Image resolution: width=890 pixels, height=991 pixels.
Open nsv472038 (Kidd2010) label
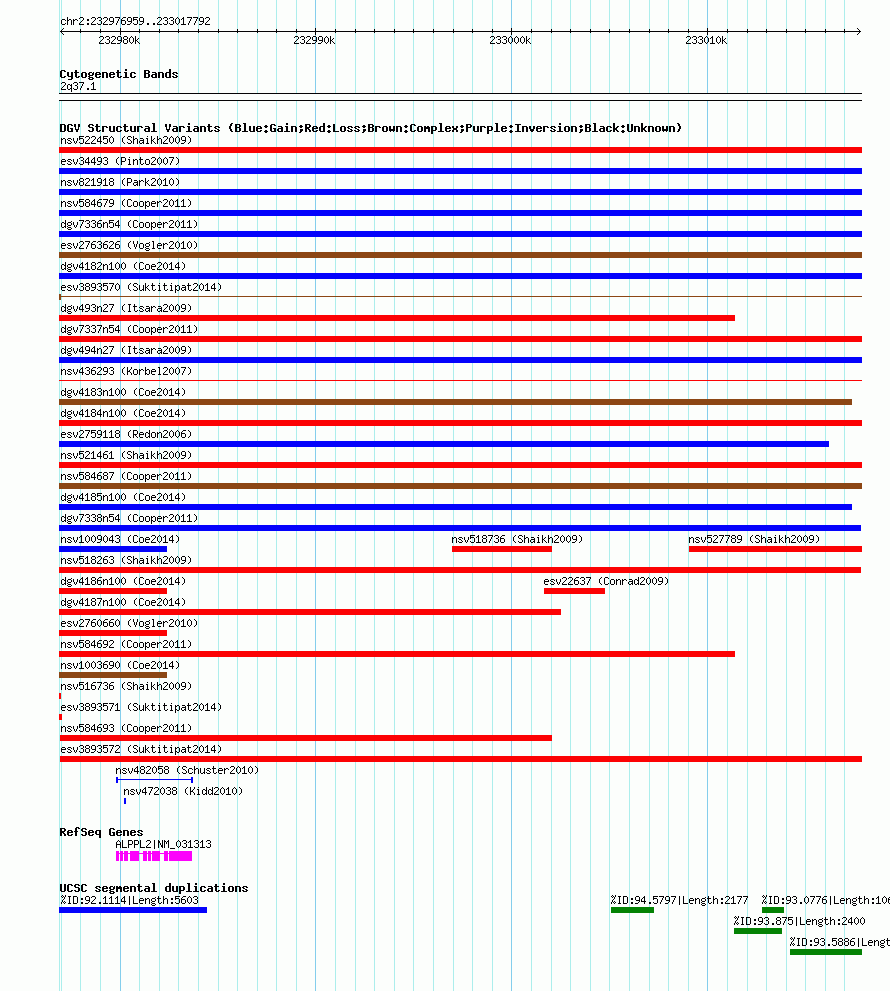183,791
